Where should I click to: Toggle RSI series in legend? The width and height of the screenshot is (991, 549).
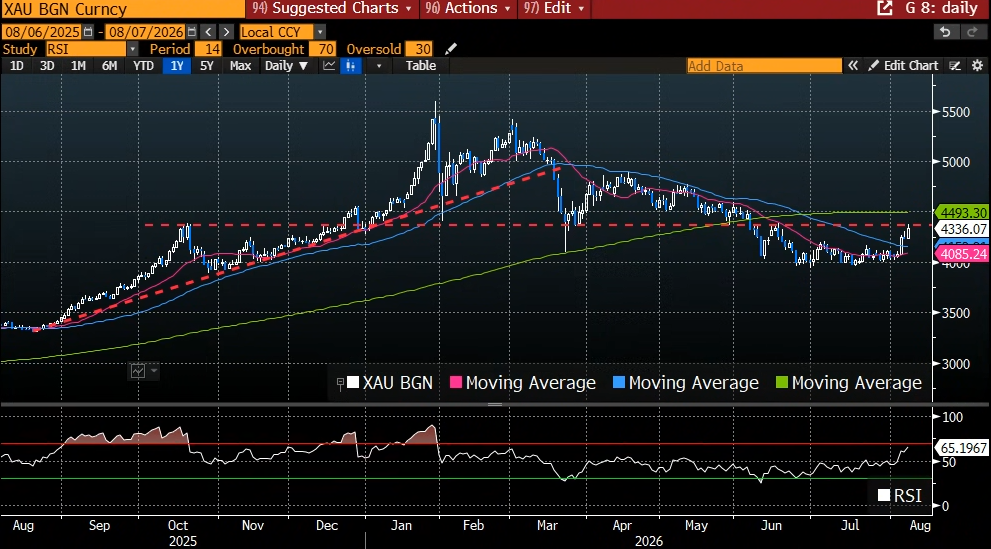[900, 496]
